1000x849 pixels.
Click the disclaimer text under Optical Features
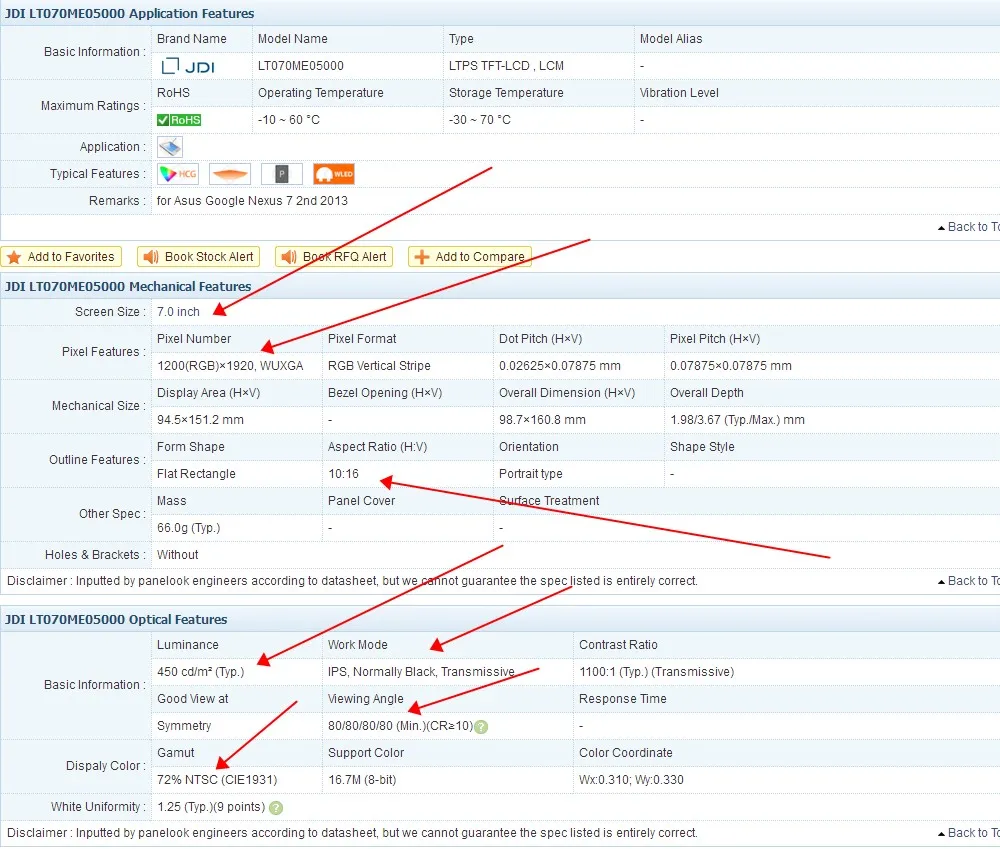coord(353,833)
